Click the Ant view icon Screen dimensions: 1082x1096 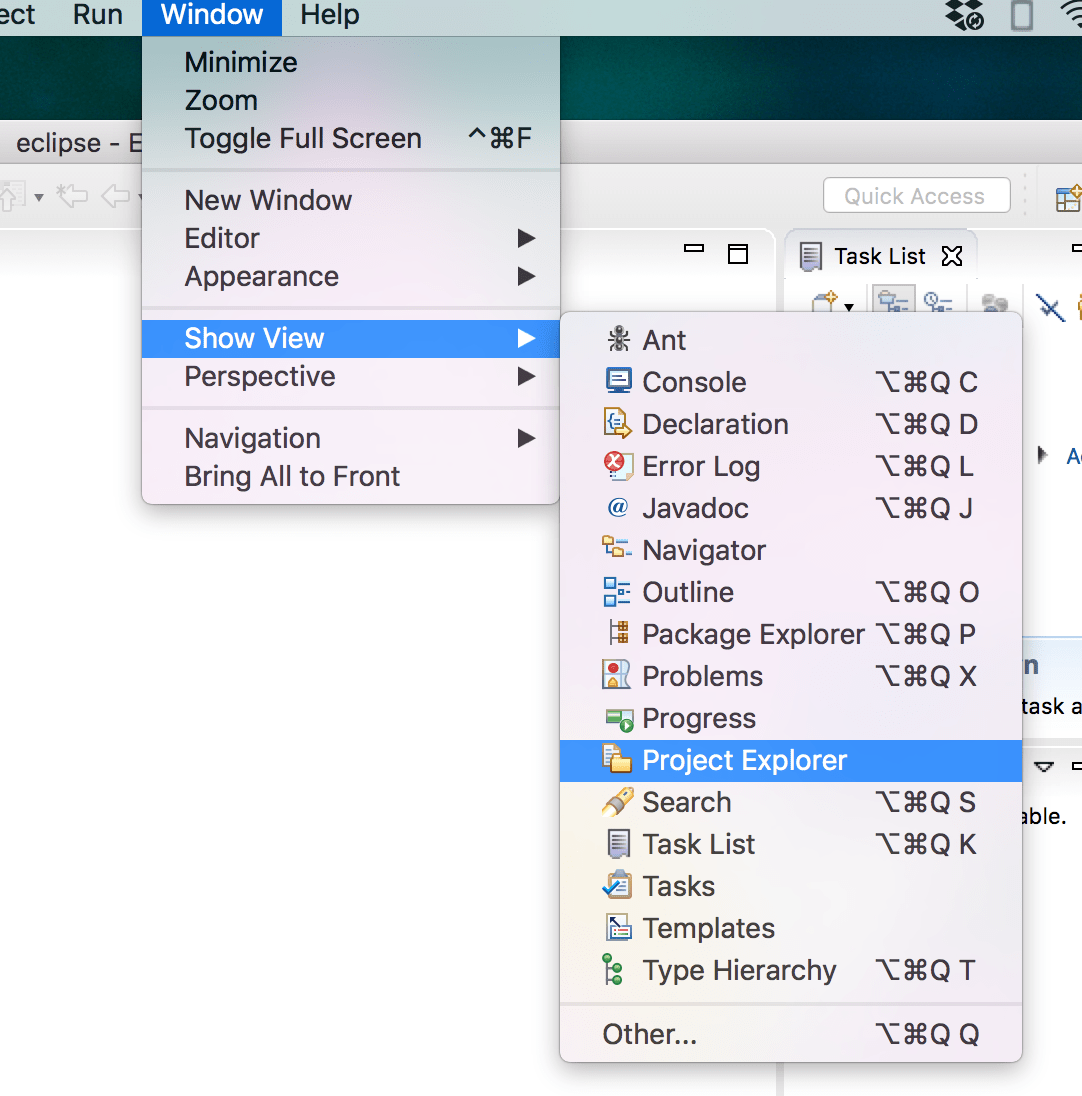coord(618,339)
